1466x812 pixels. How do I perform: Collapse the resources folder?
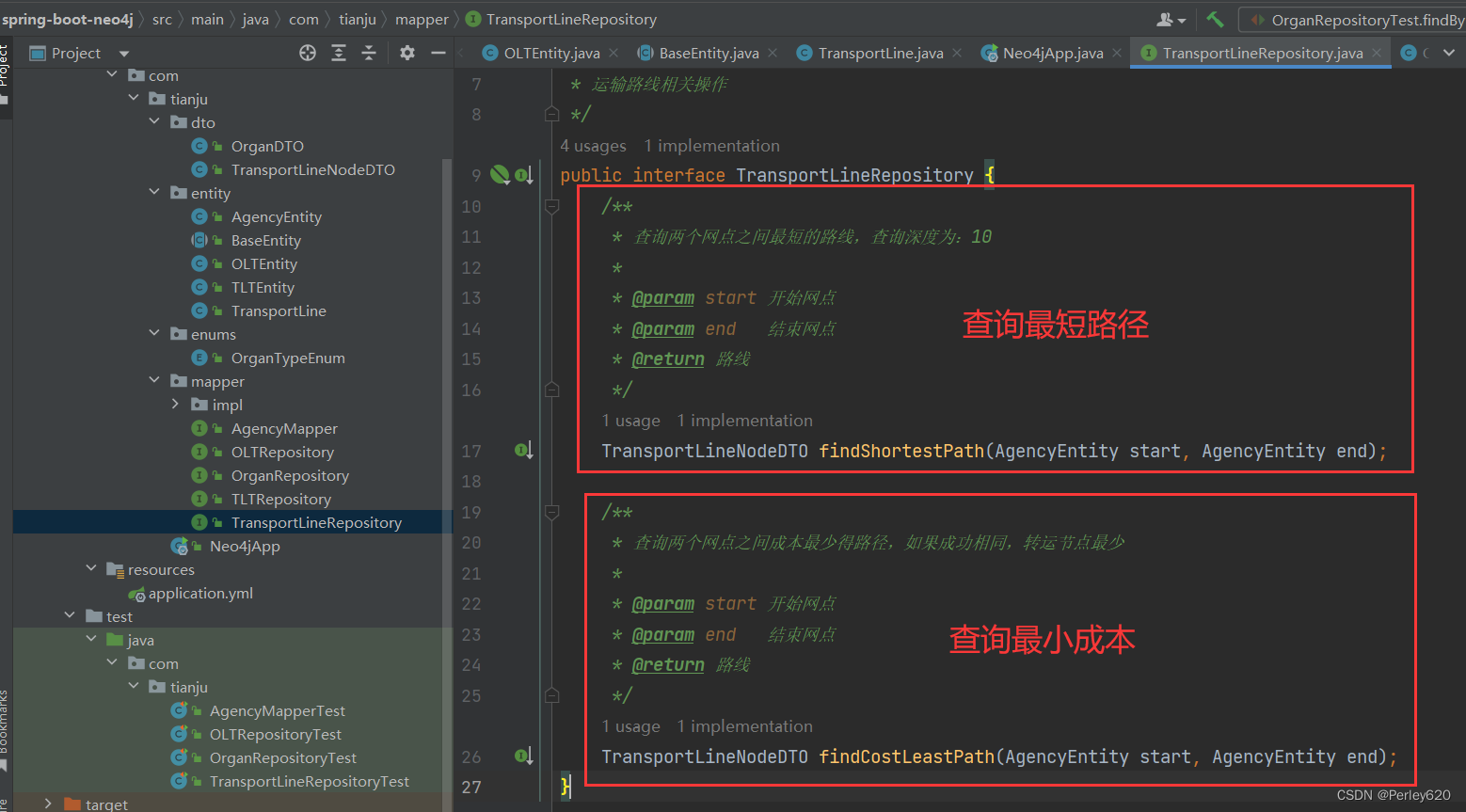click(x=91, y=568)
